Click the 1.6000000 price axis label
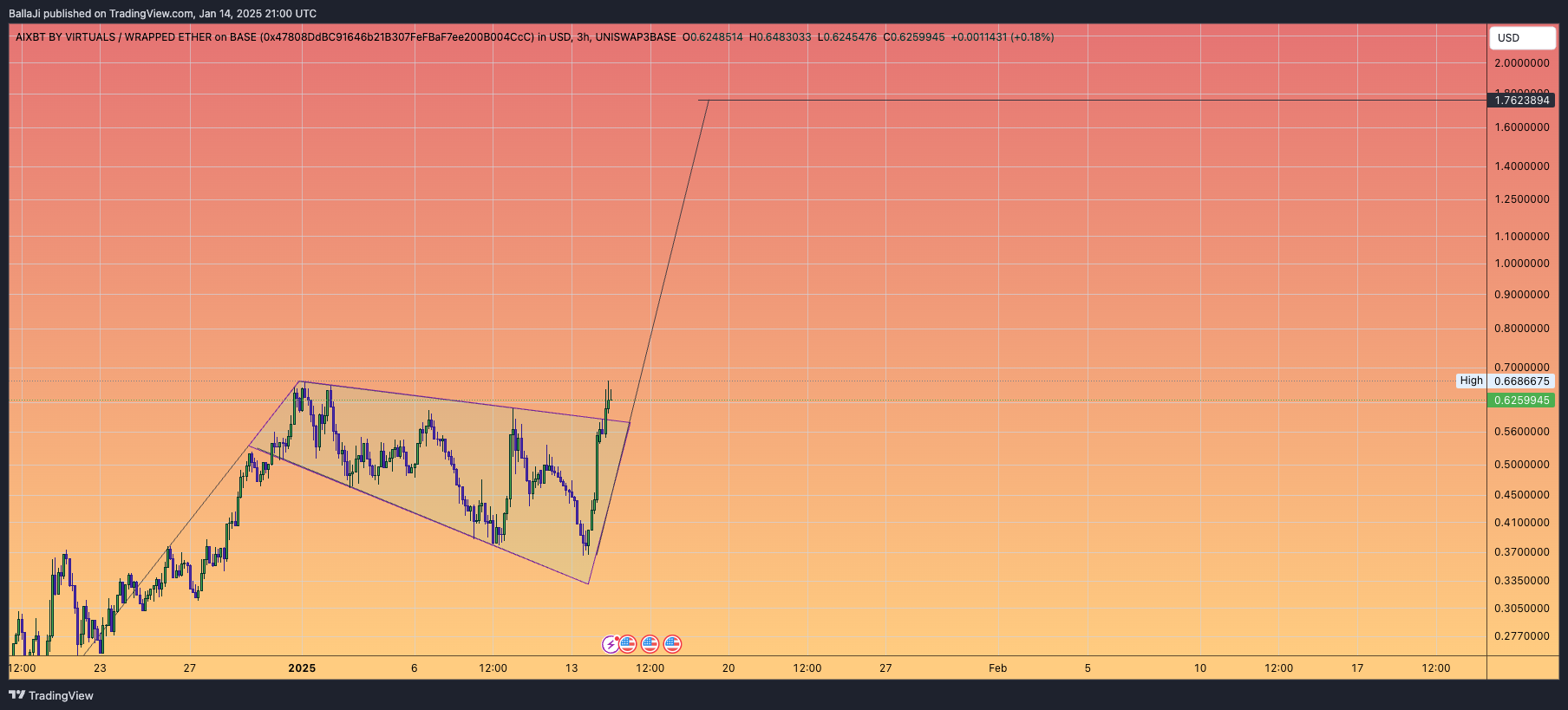Viewport: 1568px width, 710px height. click(1521, 127)
